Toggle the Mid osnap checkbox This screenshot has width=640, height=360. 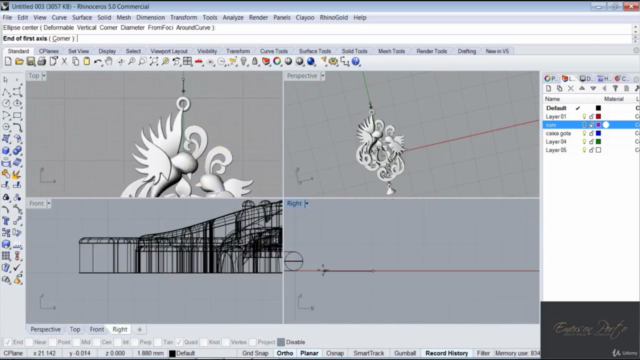click(x=76, y=342)
